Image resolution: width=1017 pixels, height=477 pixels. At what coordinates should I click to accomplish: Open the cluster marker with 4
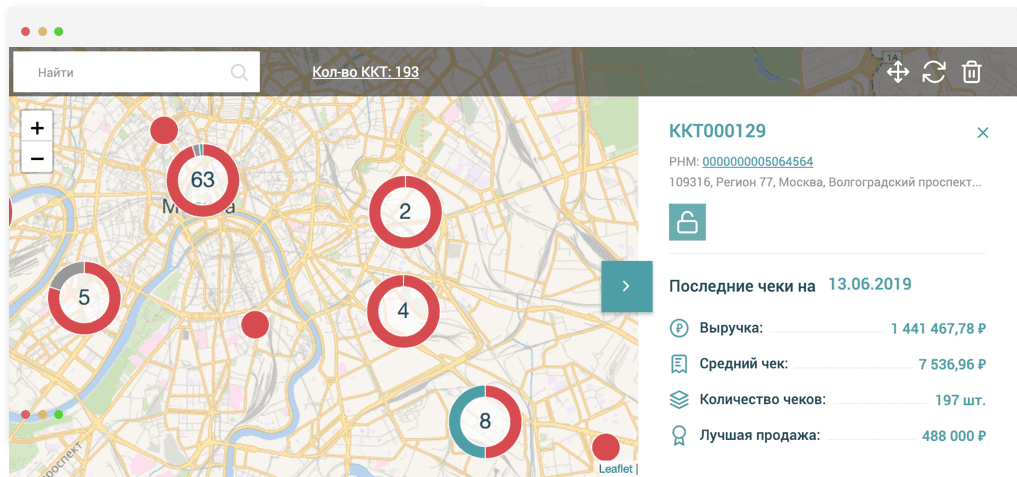point(403,311)
